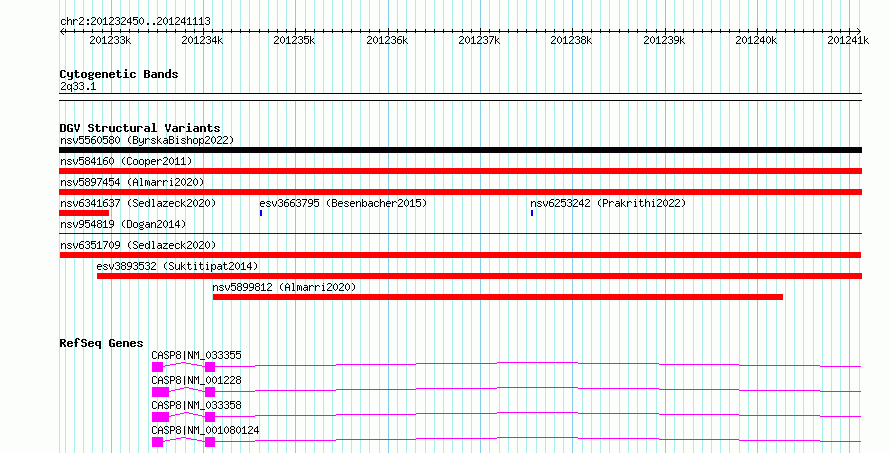The width and height of the screenshot is (890, 453).
Task: Click the first exon box of CASP8|NM_001080124
Action: click(157, 442)
